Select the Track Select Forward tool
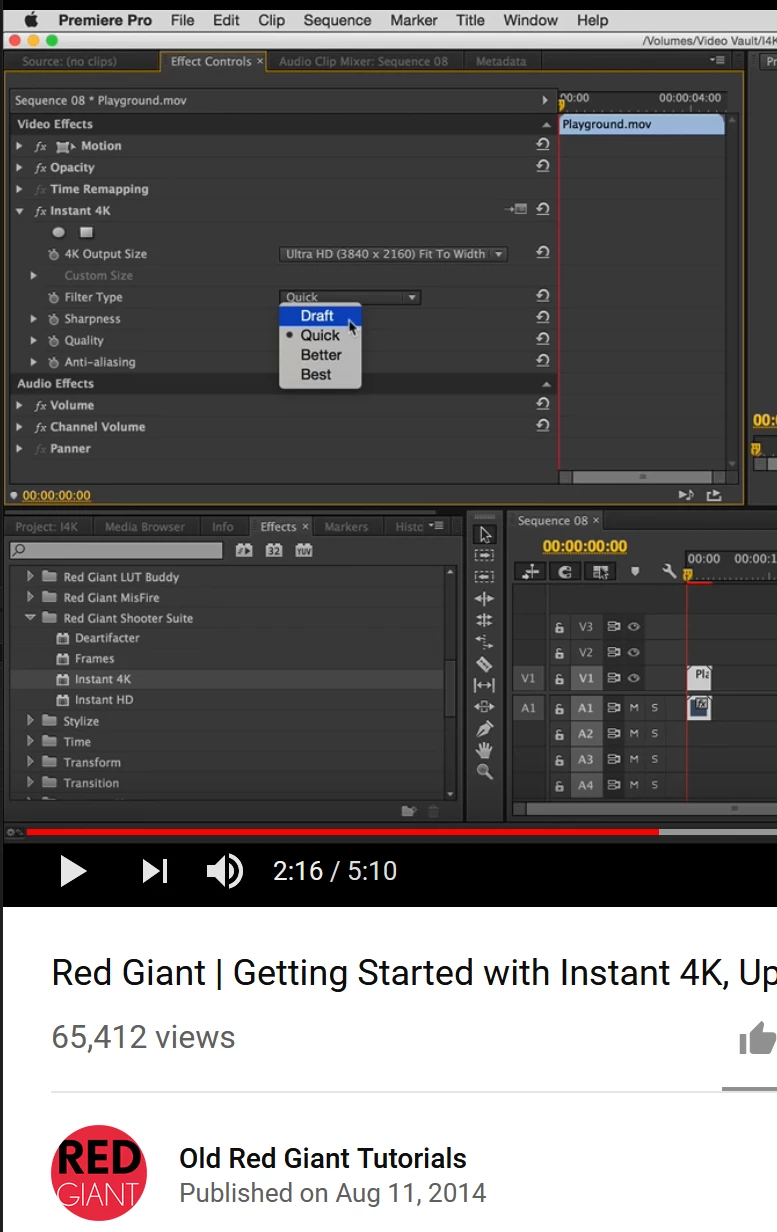 (485, 555)
